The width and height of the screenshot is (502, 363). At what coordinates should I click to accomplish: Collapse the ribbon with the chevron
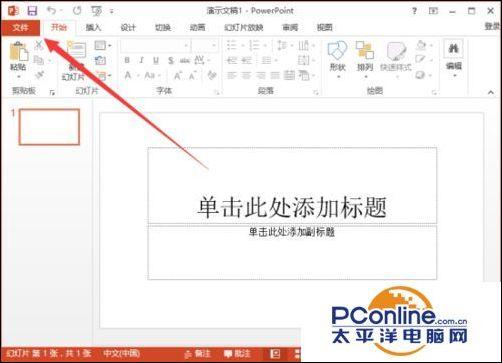click(x=491, y=93)
